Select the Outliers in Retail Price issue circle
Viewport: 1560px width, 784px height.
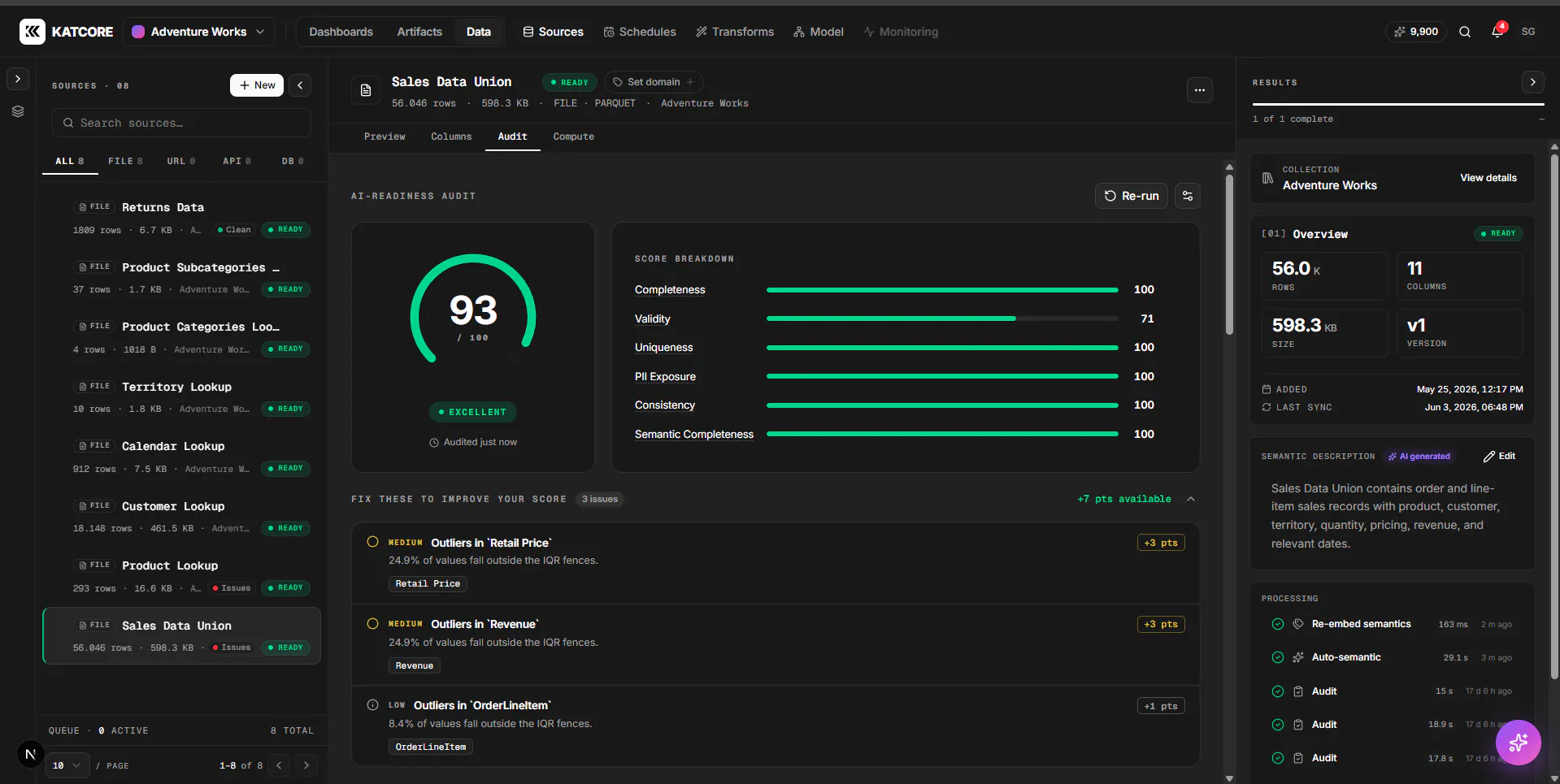(372, 542)
